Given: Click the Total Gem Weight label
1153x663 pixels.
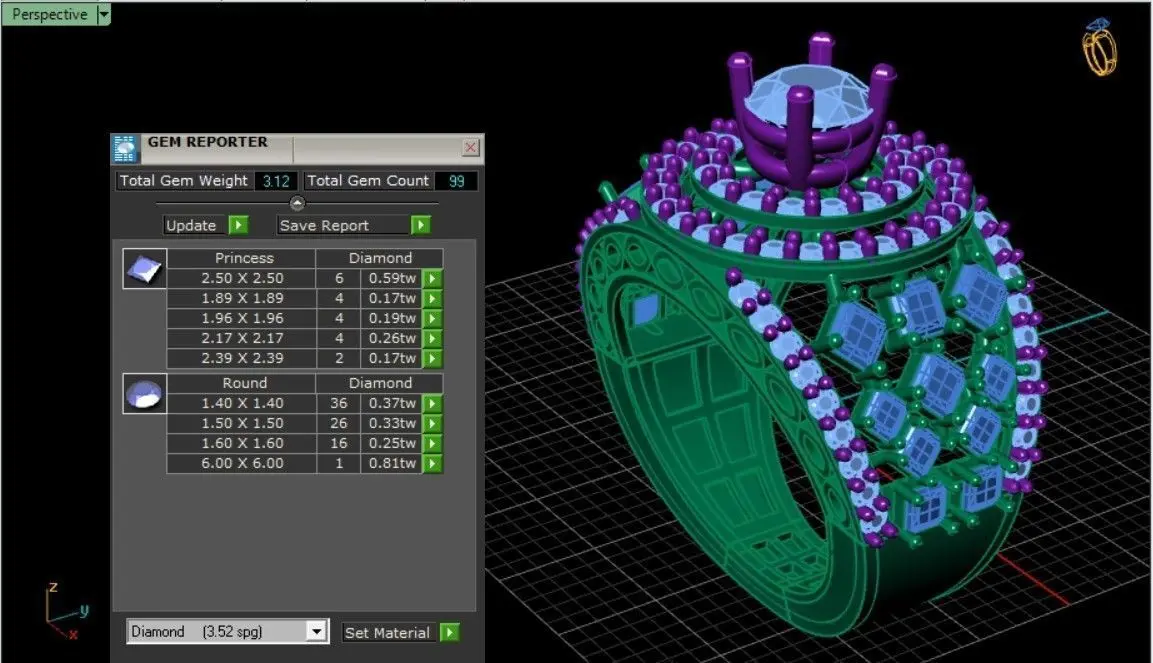Looking at the screenshot, I should pos(184,181).
